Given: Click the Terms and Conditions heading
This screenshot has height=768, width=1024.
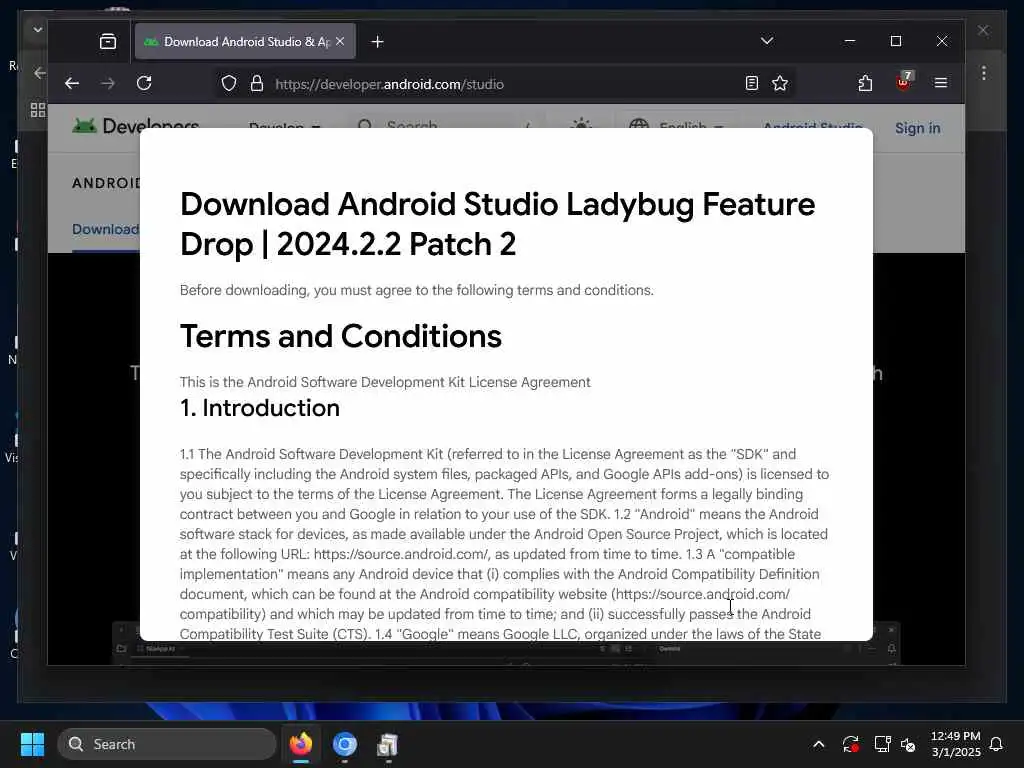Looking at the screenshot, I should (341, 336).
